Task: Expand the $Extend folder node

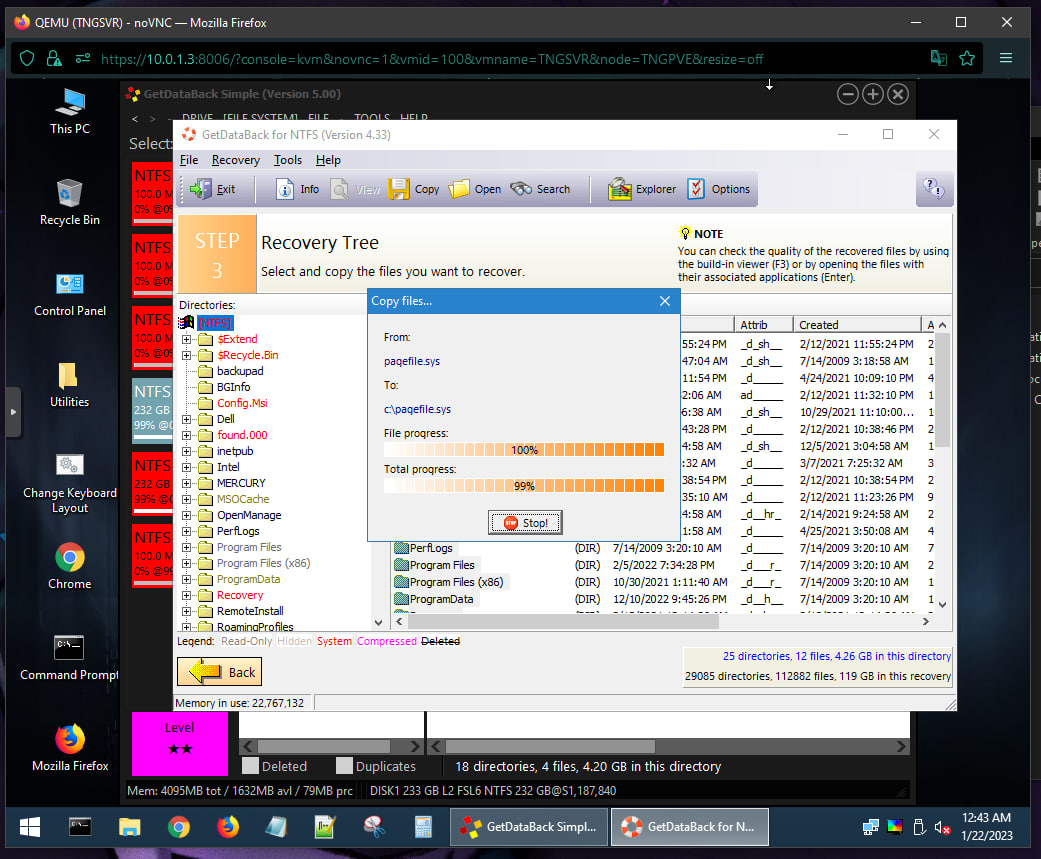Action: pyautogui.click(x=187, y=339)
